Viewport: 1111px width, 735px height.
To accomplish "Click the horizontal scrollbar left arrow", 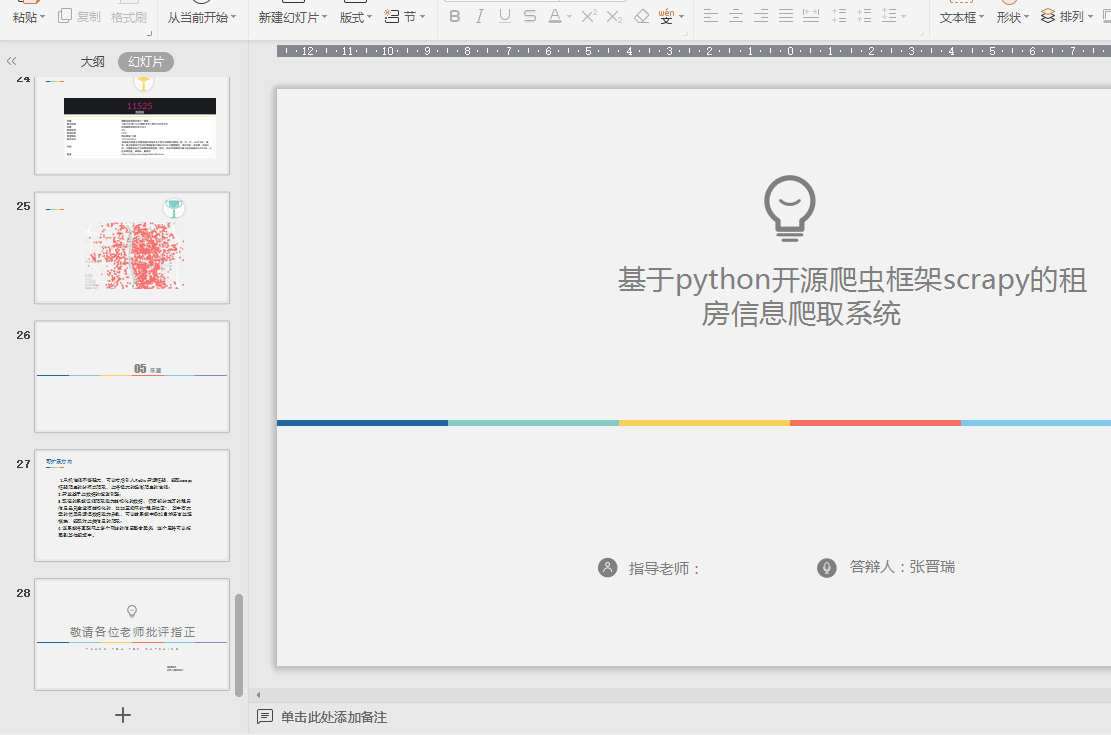I will pos(259,695).
